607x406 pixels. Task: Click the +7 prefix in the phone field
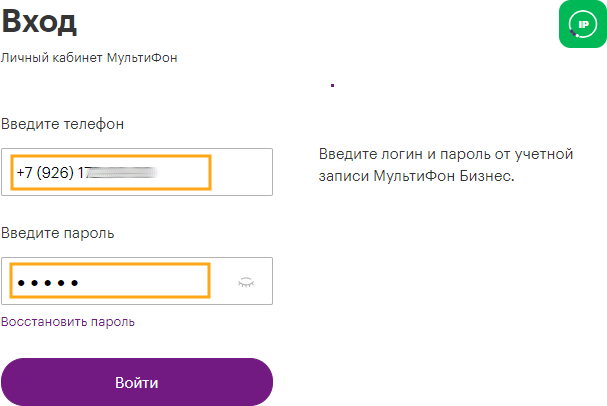[24, 173]
